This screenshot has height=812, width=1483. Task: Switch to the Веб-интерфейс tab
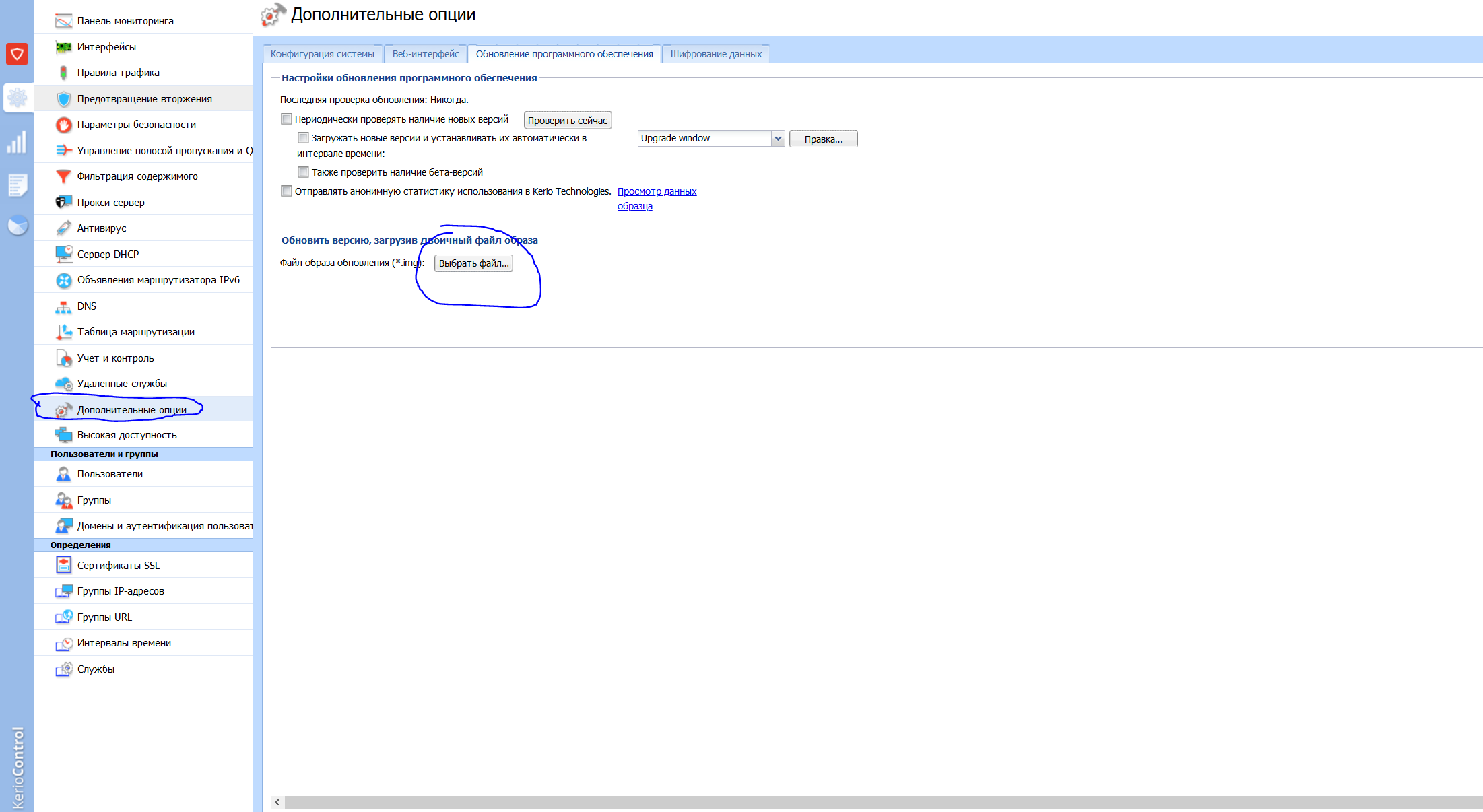point(426,54)
